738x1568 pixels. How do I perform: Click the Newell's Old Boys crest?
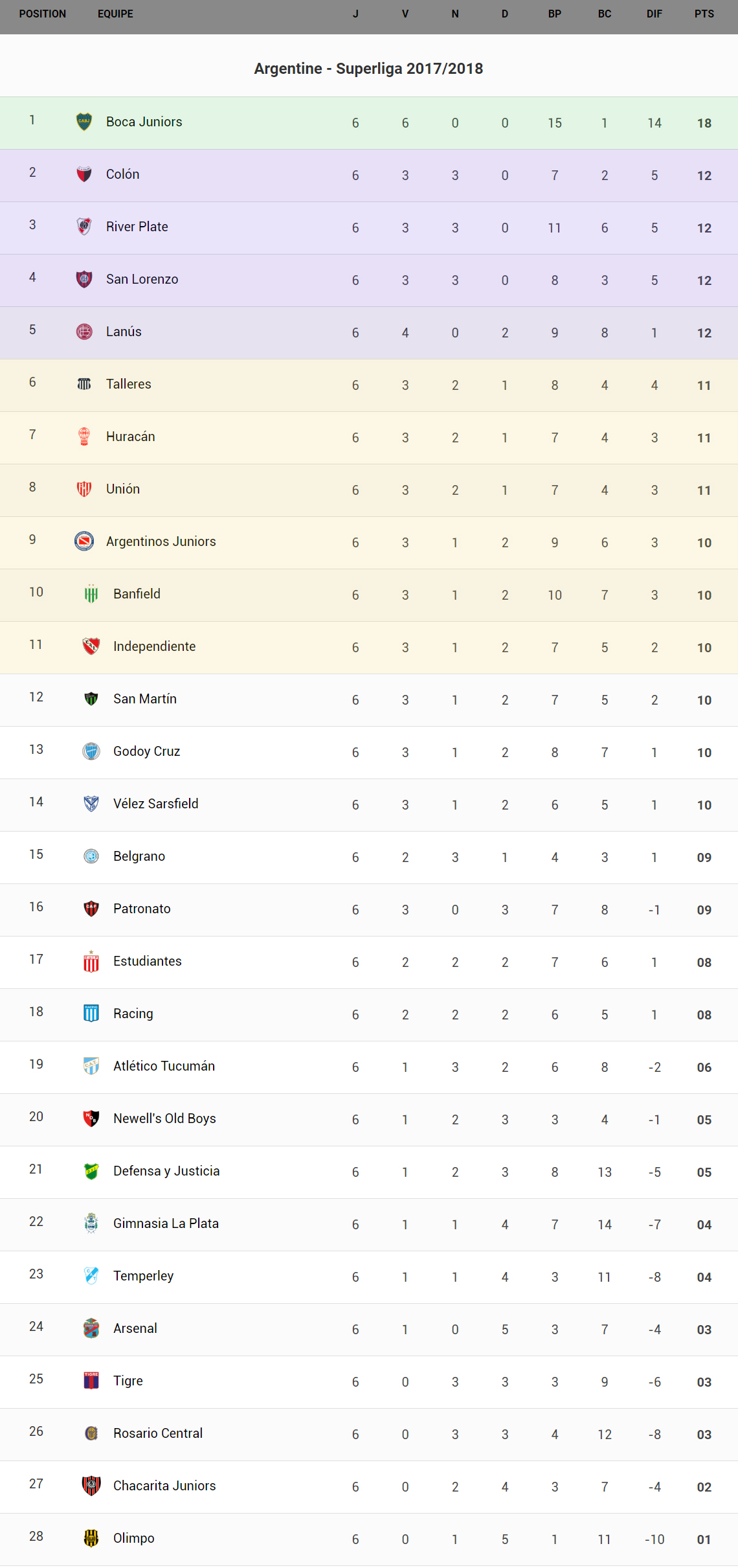click(91, 1118)
